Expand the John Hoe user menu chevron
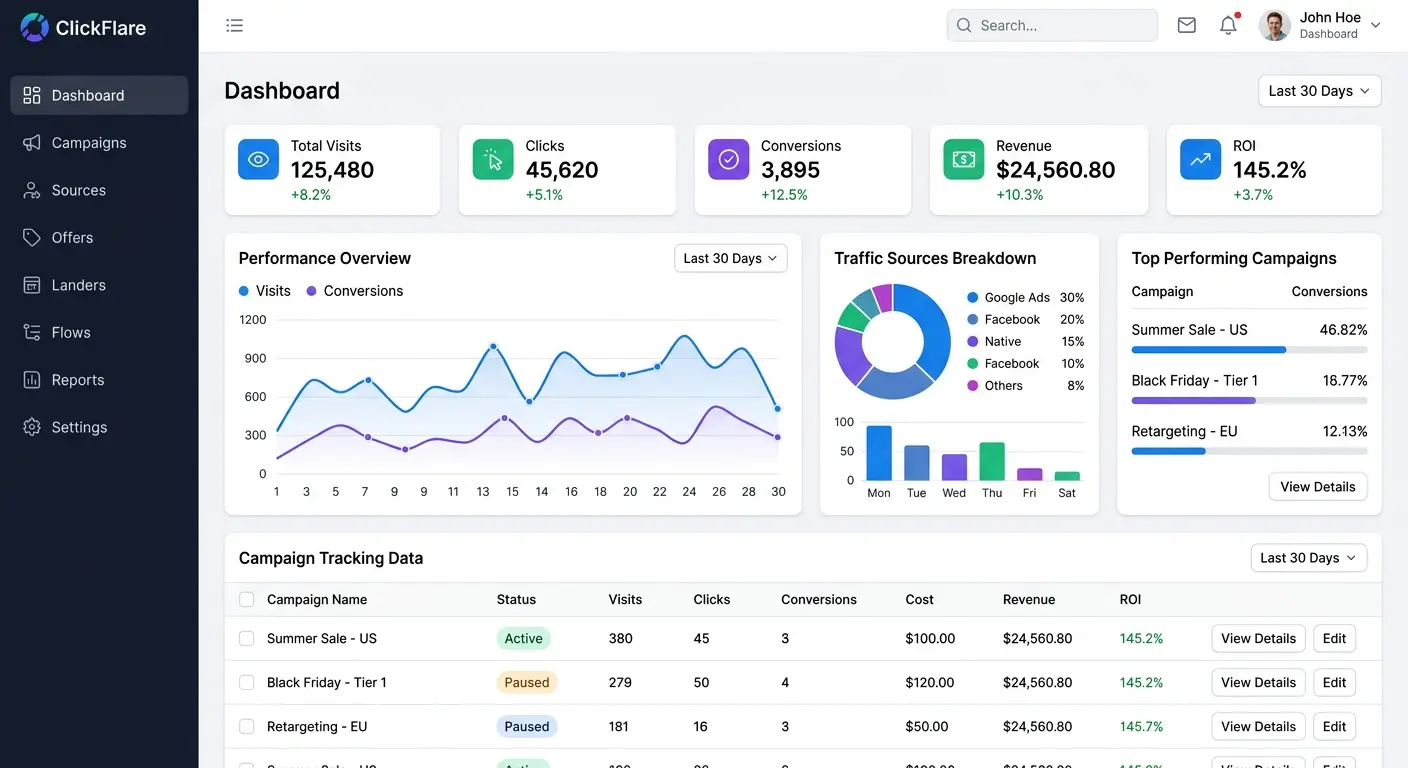Viewport: 1408px width, 768px height. pyautogui.click(x=1375, y=25)
